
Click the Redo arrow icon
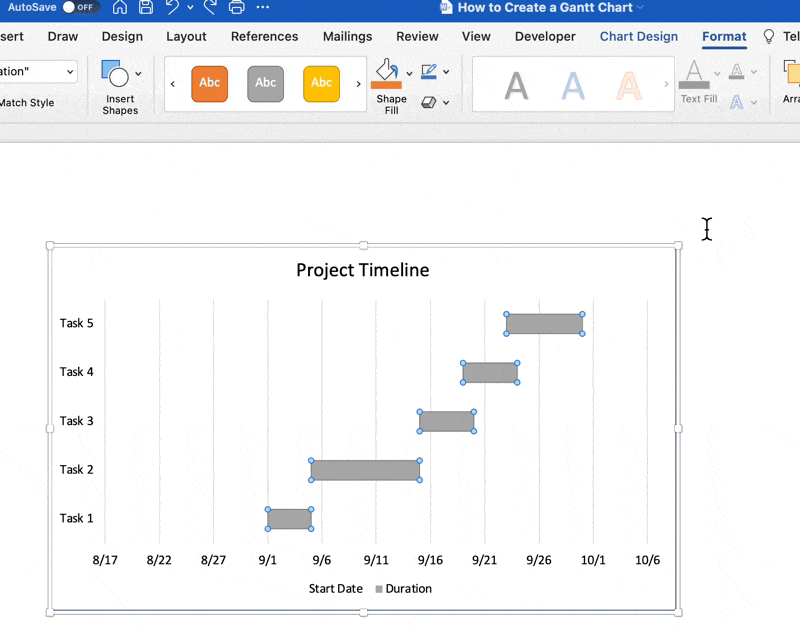[x=209, y=7]
